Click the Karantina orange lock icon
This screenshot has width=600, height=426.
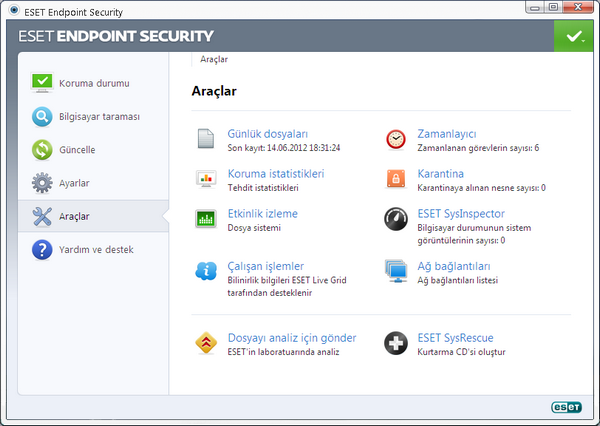coord(396,179)
